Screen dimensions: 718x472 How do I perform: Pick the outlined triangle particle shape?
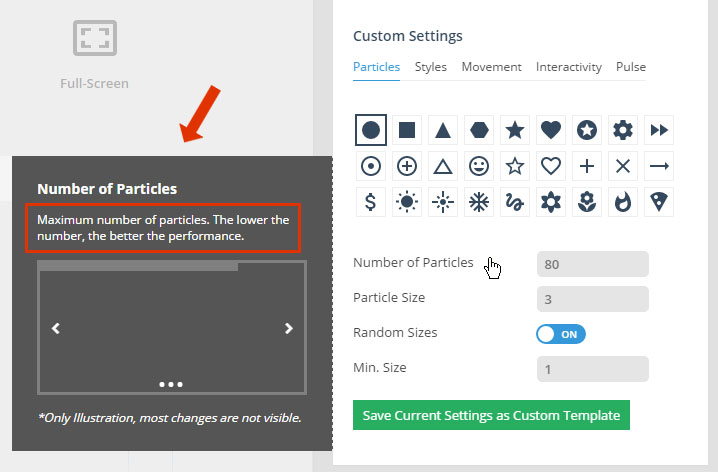(443, 166)
